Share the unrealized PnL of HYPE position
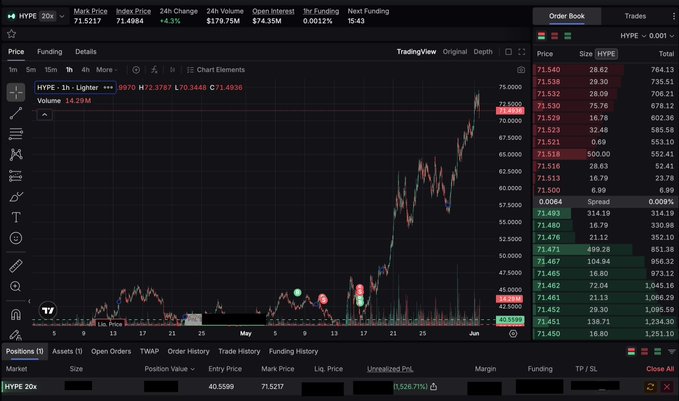Screen dimensions: 679x401 tap(433, 386)
